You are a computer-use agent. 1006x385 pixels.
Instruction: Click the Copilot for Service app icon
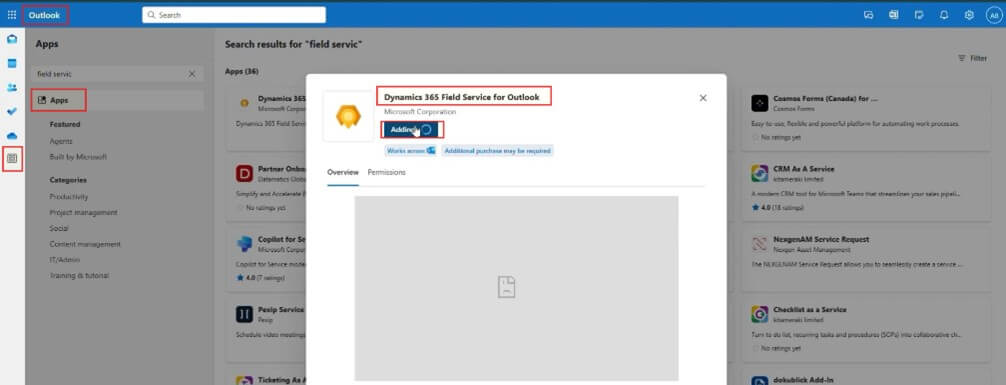[244, 243]
